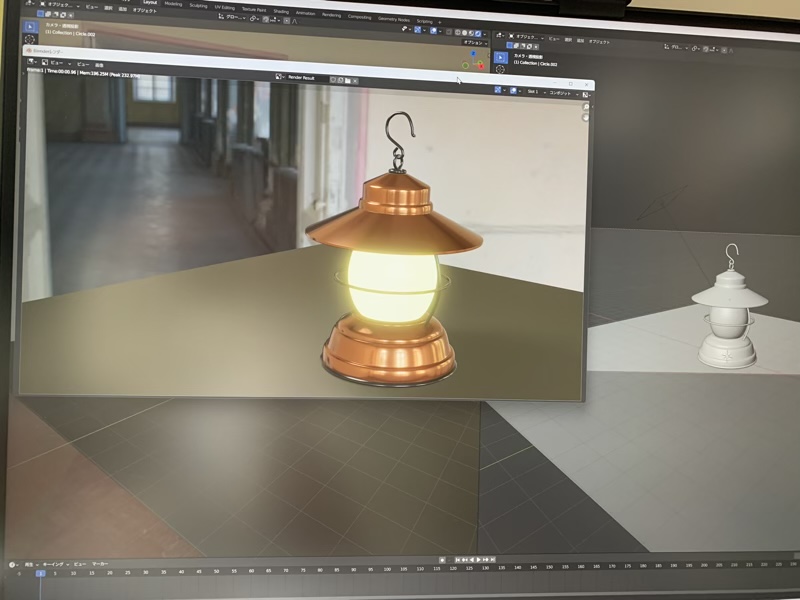Click the Select tool in right viewport
Viewport: 800px width, 600px height.
pos(501,57)
